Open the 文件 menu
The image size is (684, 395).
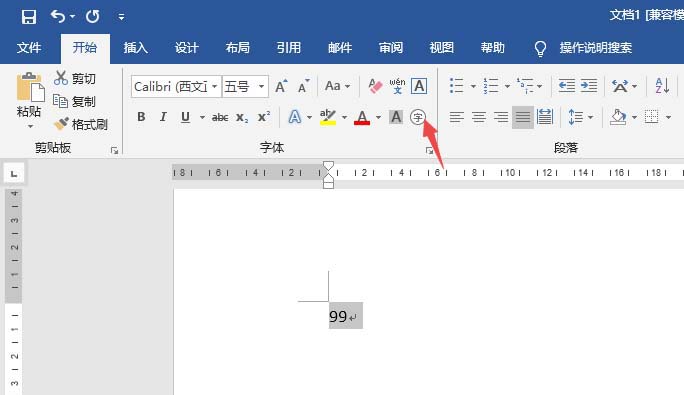pos(29,48)
